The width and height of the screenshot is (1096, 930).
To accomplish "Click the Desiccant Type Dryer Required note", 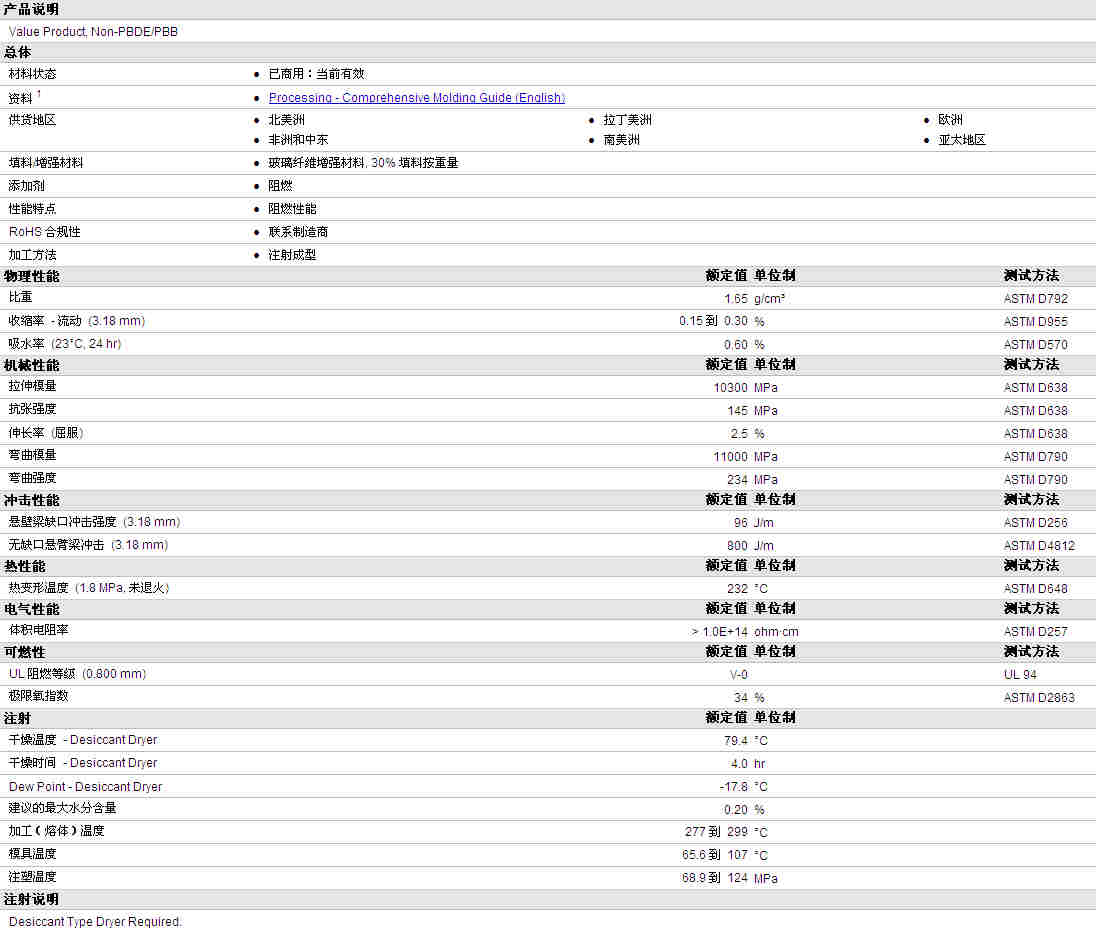I will tap(95, 922).
